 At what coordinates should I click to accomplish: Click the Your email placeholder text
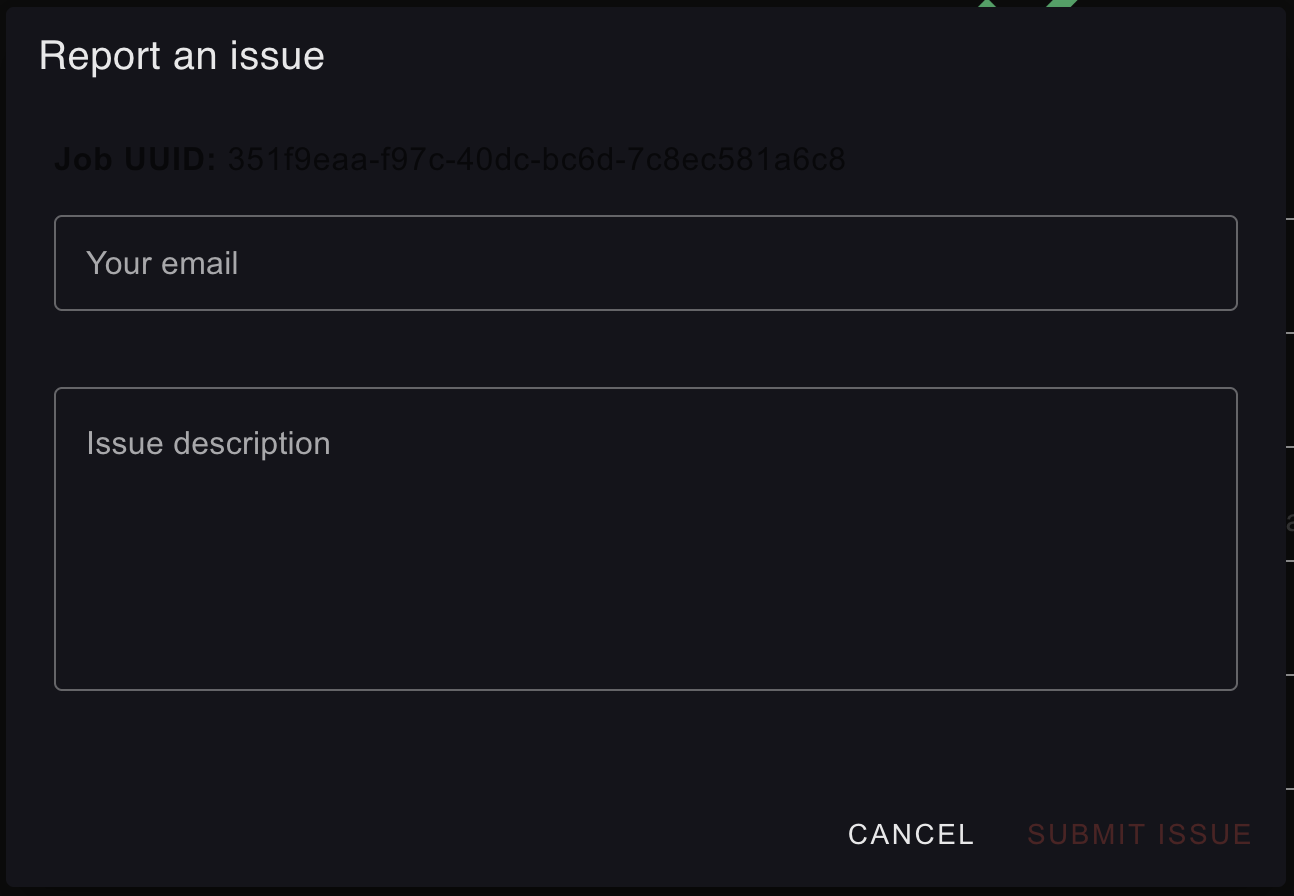click(x=163, y=262)
